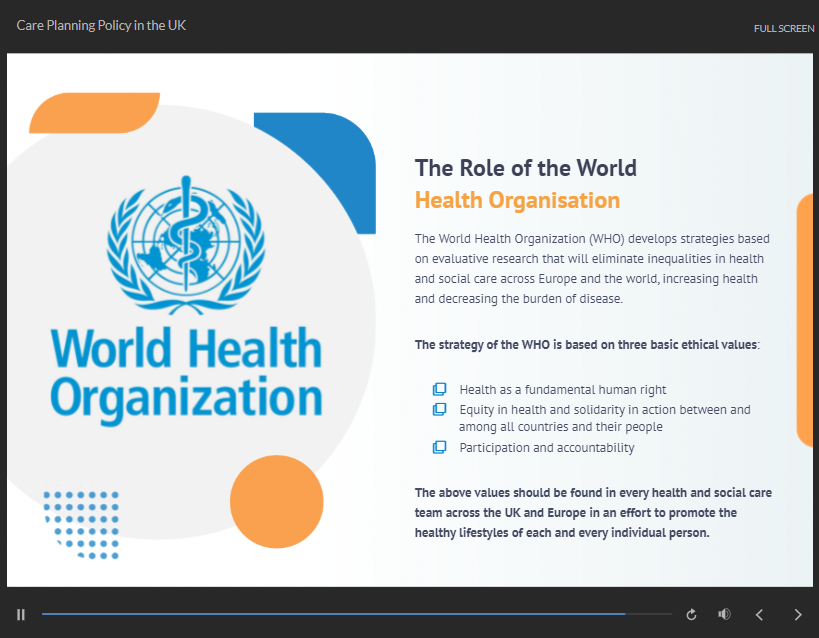Click orange heading 'Health Organisation'
Viewport: 819px width, 638px height.
(517, 200)
